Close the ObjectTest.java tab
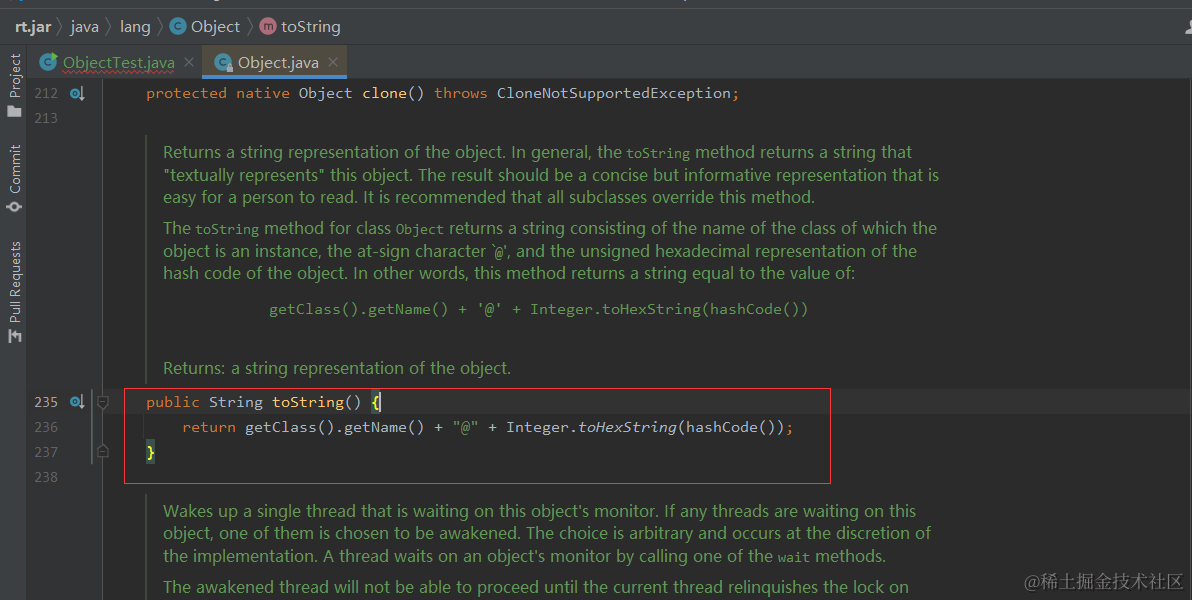This screenshot has height=600, width=1192. tap(189, 62)
